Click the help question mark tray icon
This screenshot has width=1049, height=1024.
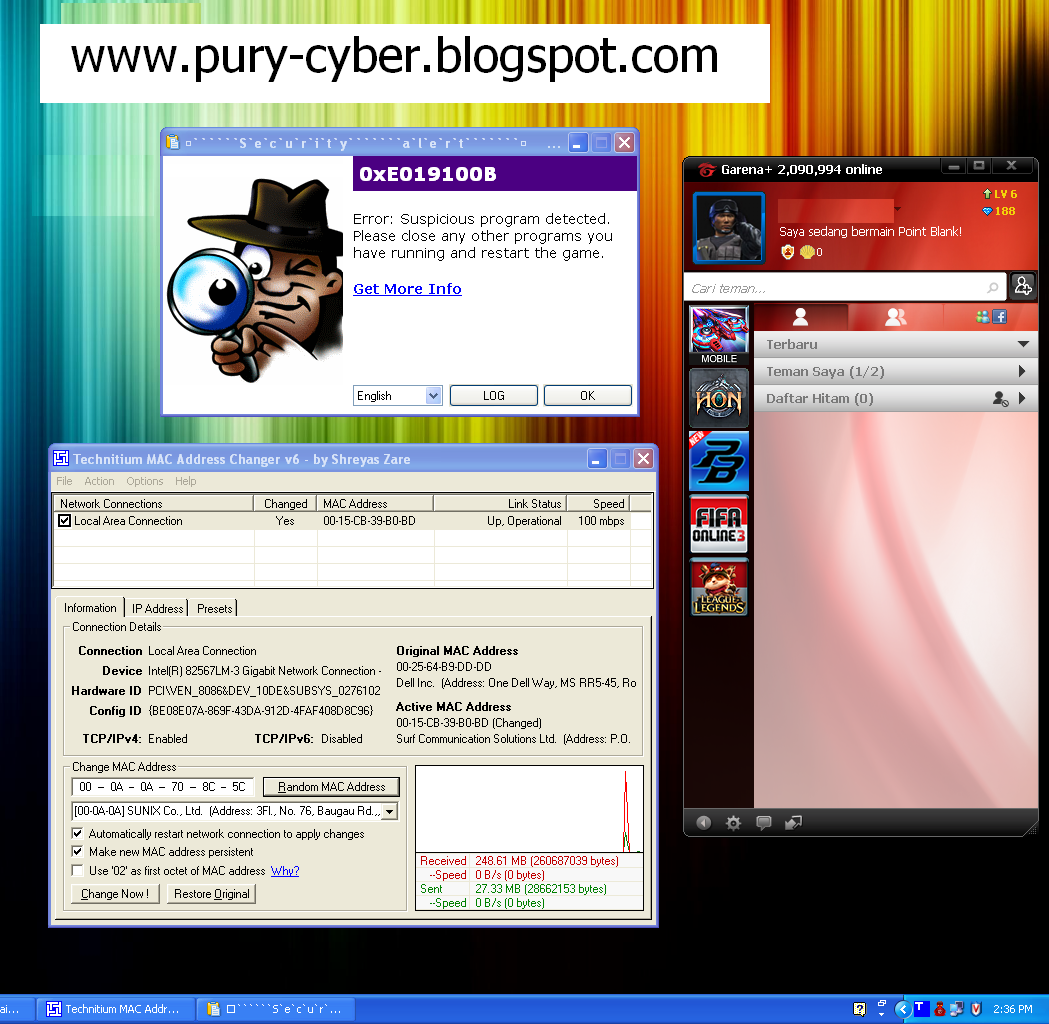[860, 1009]
